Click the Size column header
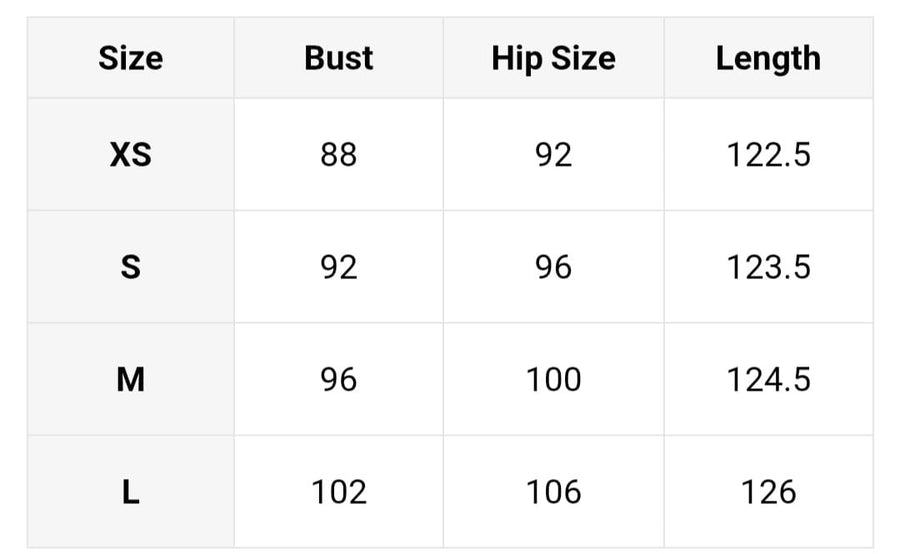 (x=130, y=58)
